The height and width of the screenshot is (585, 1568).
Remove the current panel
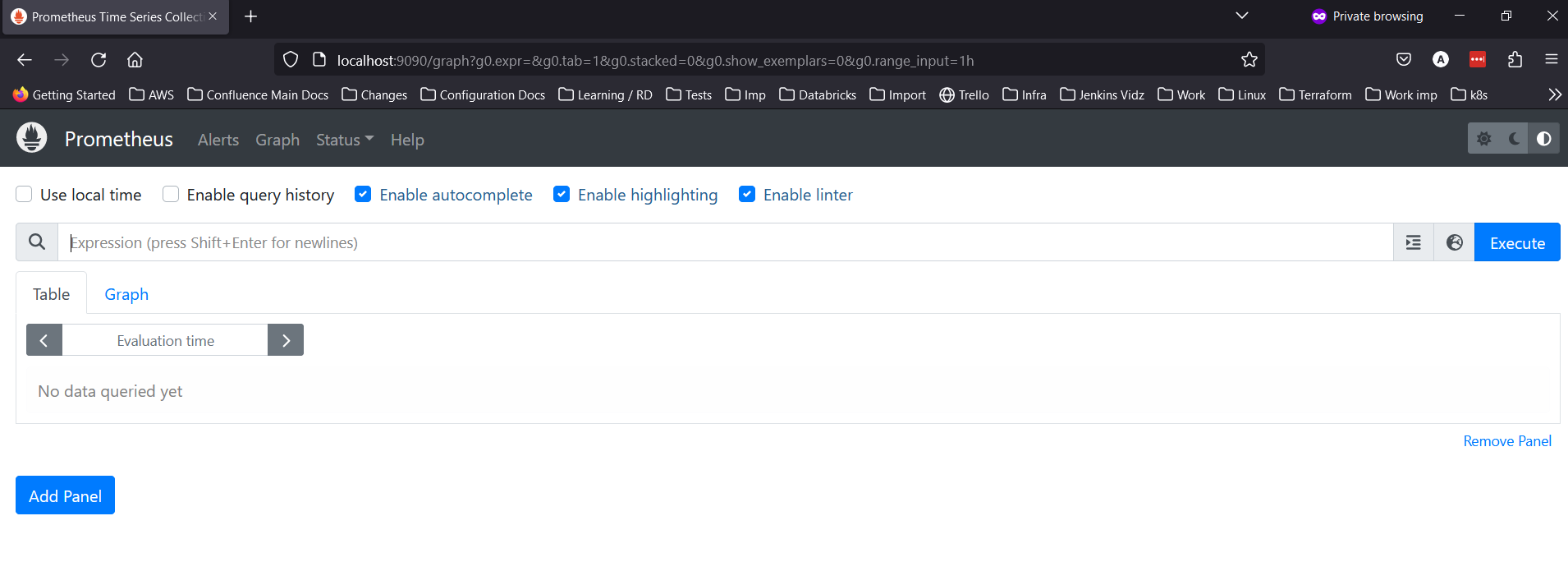tap(1507, 441)
